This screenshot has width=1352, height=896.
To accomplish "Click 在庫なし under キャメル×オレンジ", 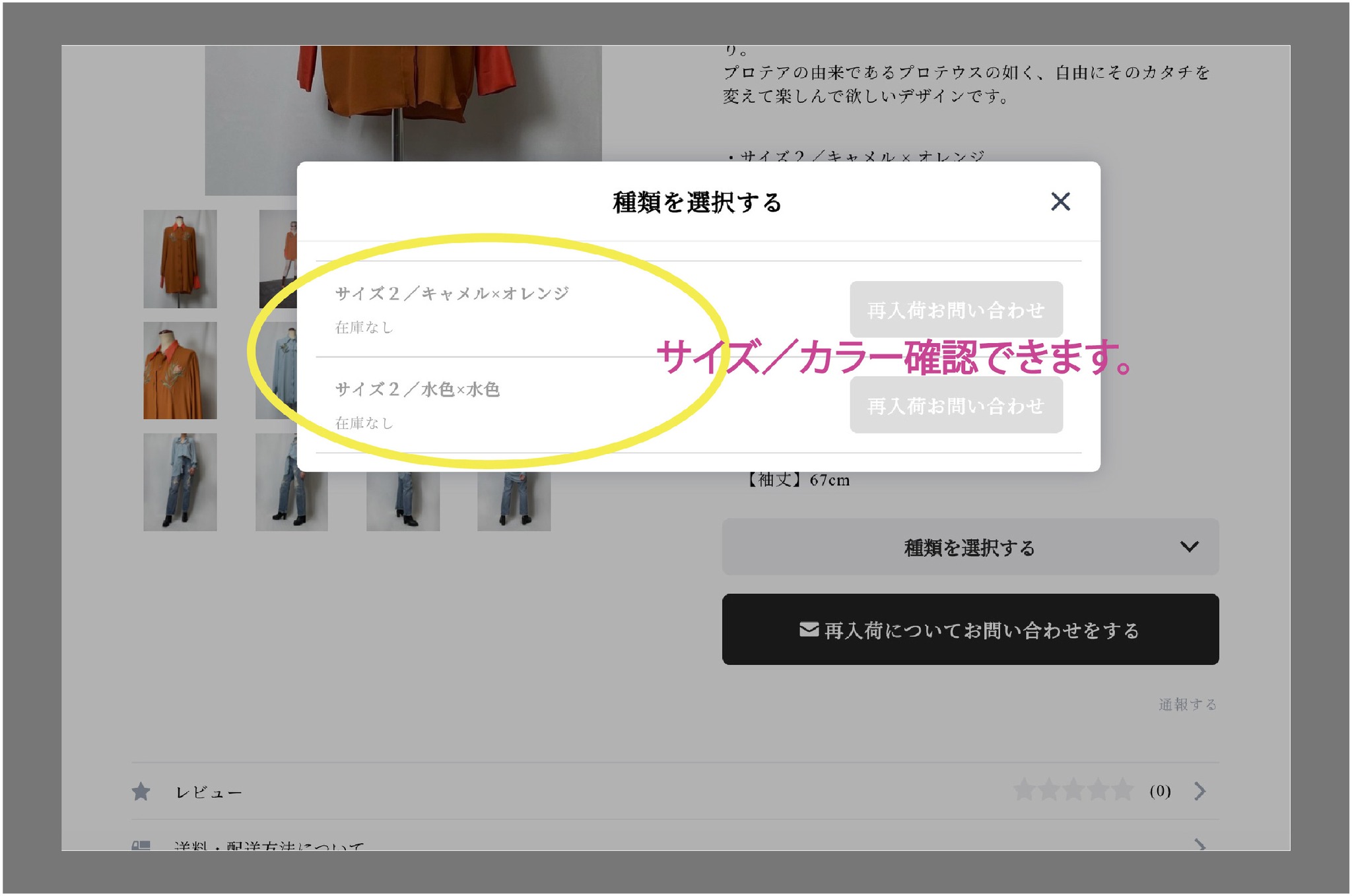I will [x=364, y=327].
